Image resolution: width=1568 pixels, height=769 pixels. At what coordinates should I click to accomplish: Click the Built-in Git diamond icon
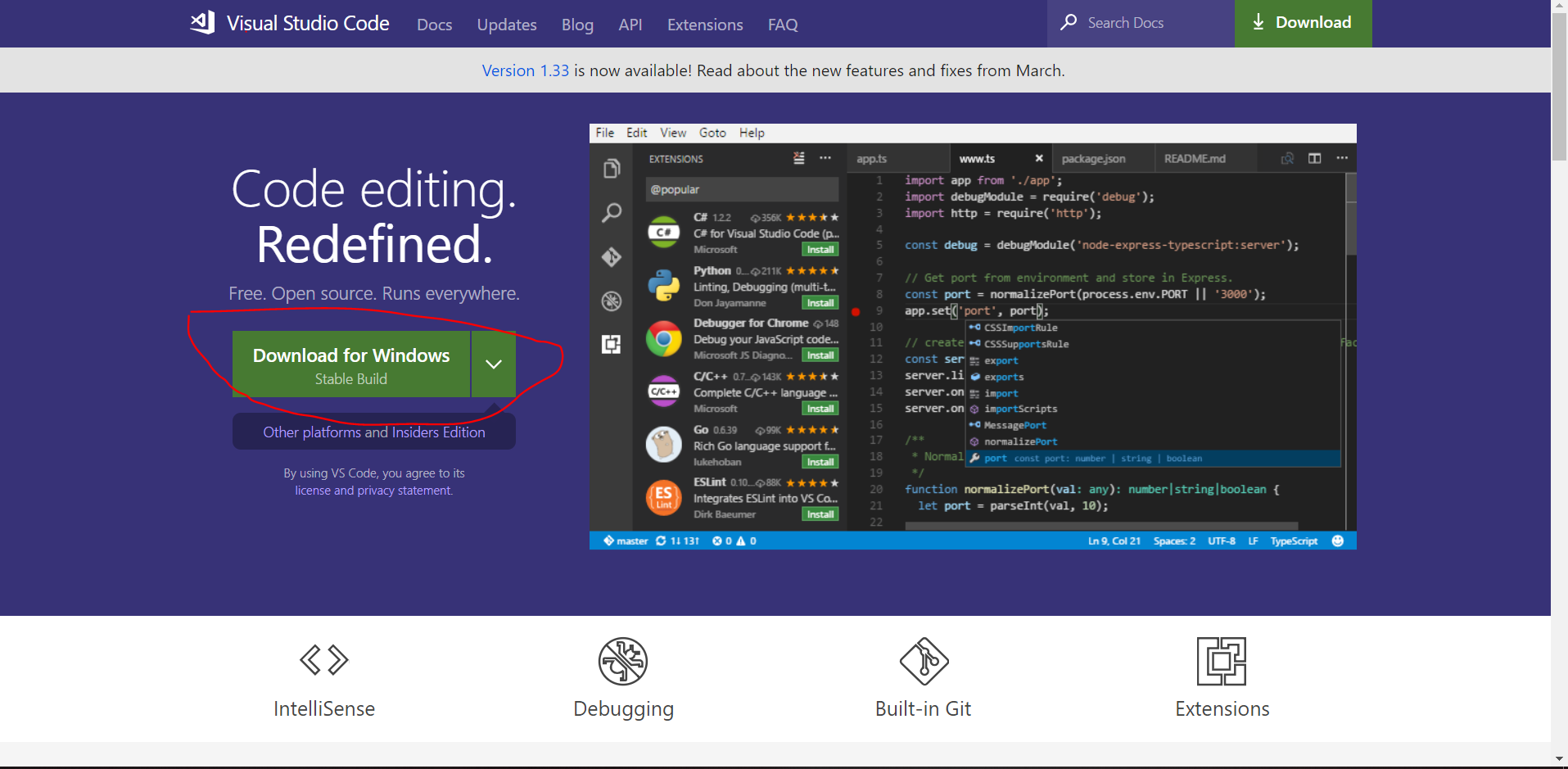pos(924,661)
